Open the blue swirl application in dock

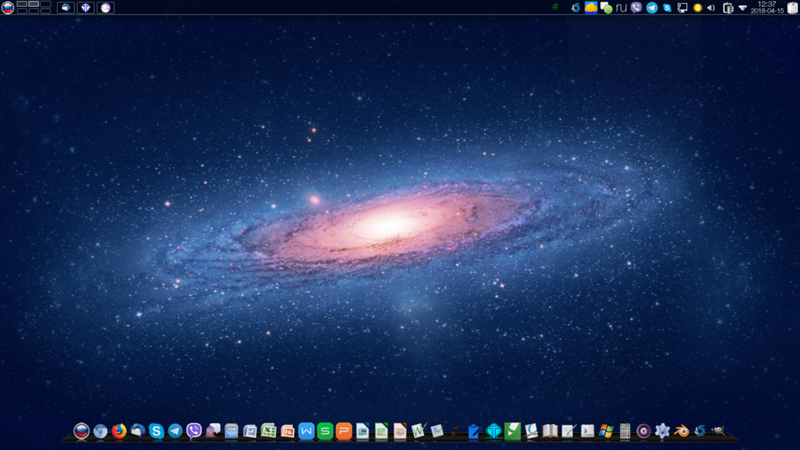700,431
